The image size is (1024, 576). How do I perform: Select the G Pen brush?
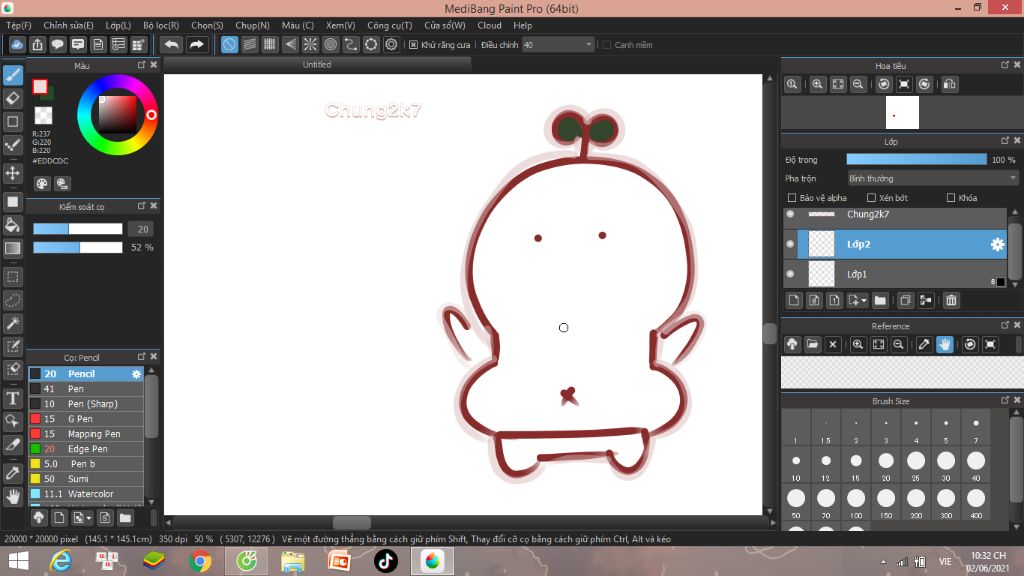click(x=86, y=419)
